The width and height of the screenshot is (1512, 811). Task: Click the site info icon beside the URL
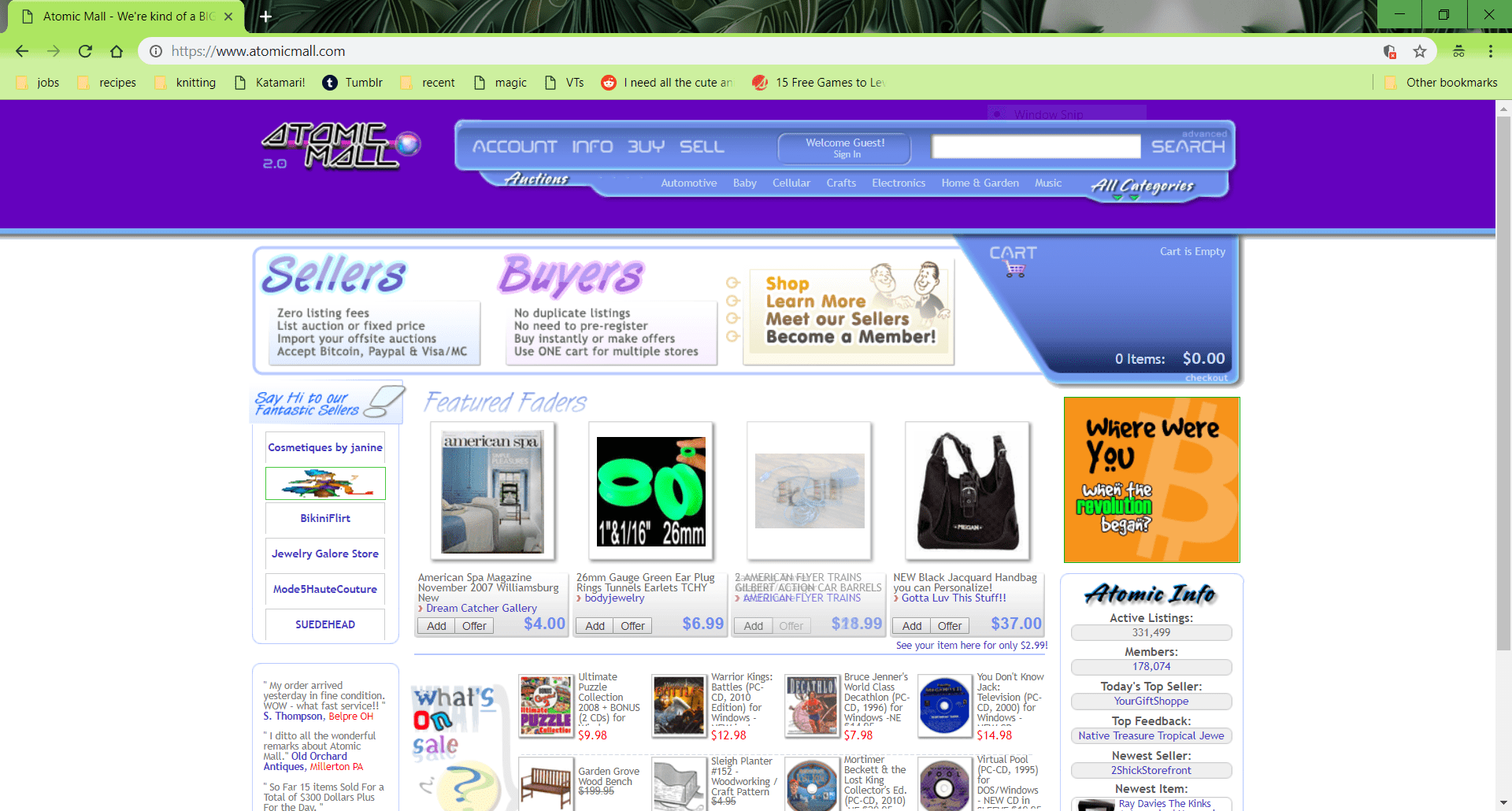155,51
